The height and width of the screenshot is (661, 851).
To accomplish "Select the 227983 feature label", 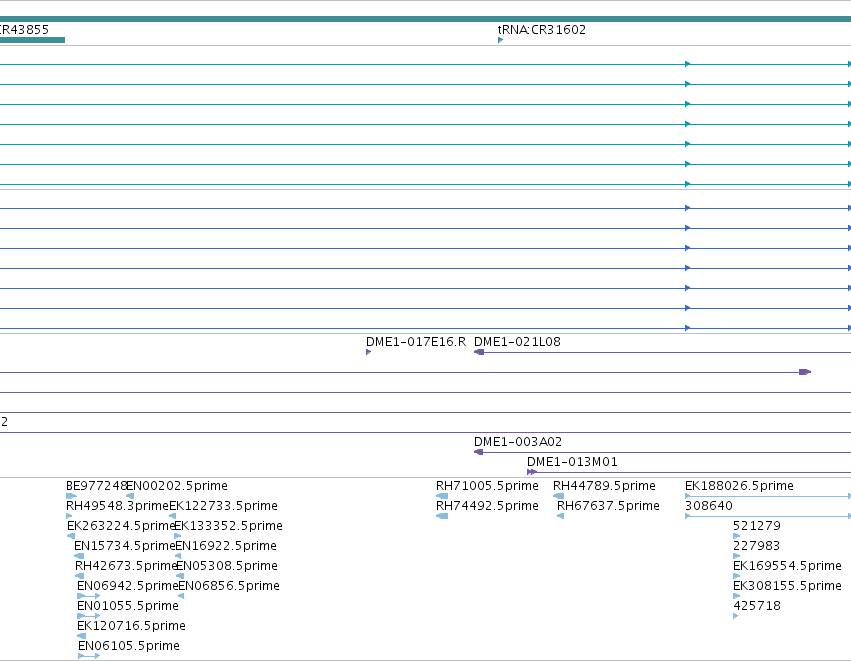I will 757,546.
